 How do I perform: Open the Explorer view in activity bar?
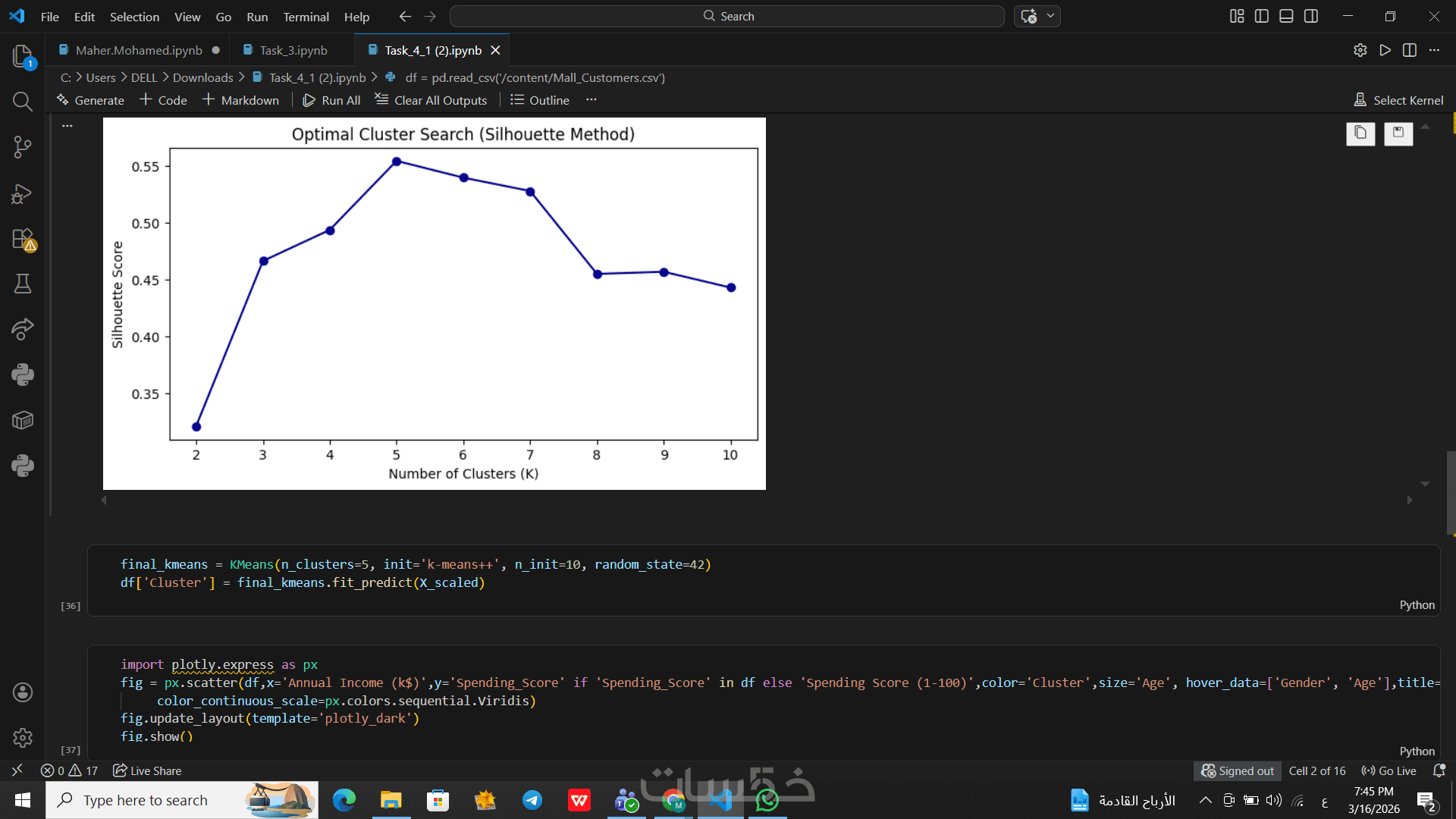(23, 56)
